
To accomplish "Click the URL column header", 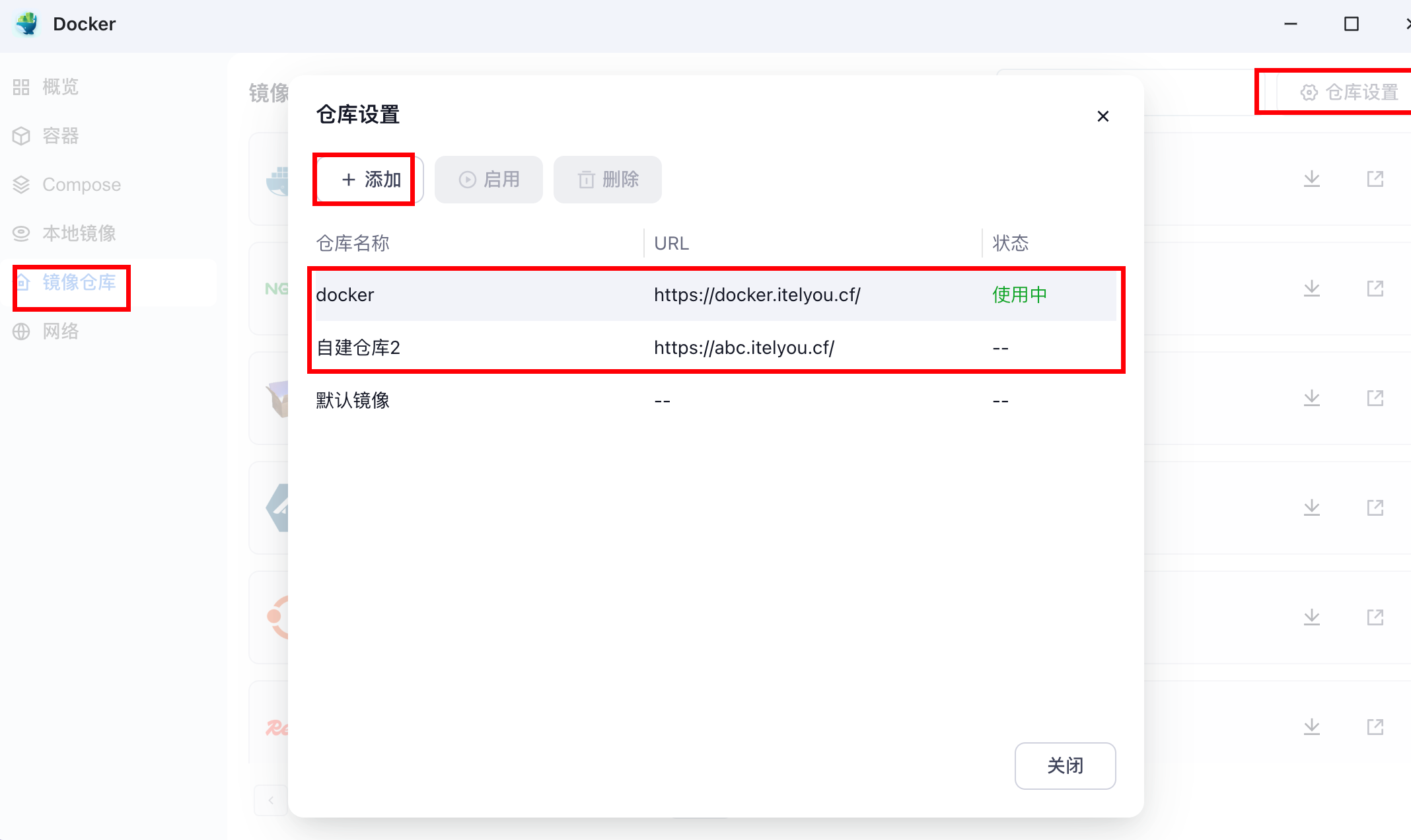I will click(671, 243).
